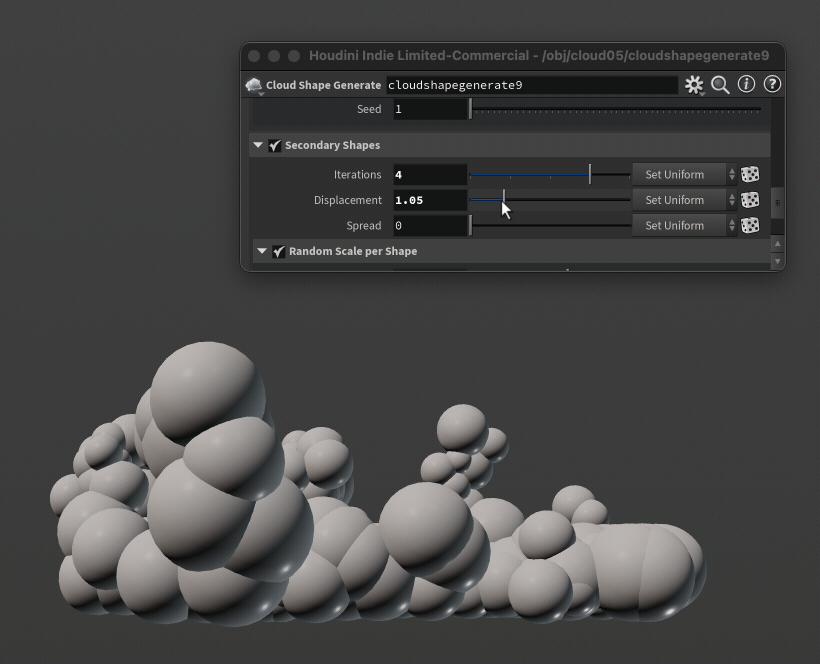Click the Seed value field
Screen dimensions: 820x664
pyautogui.click(x=430, y=109)
